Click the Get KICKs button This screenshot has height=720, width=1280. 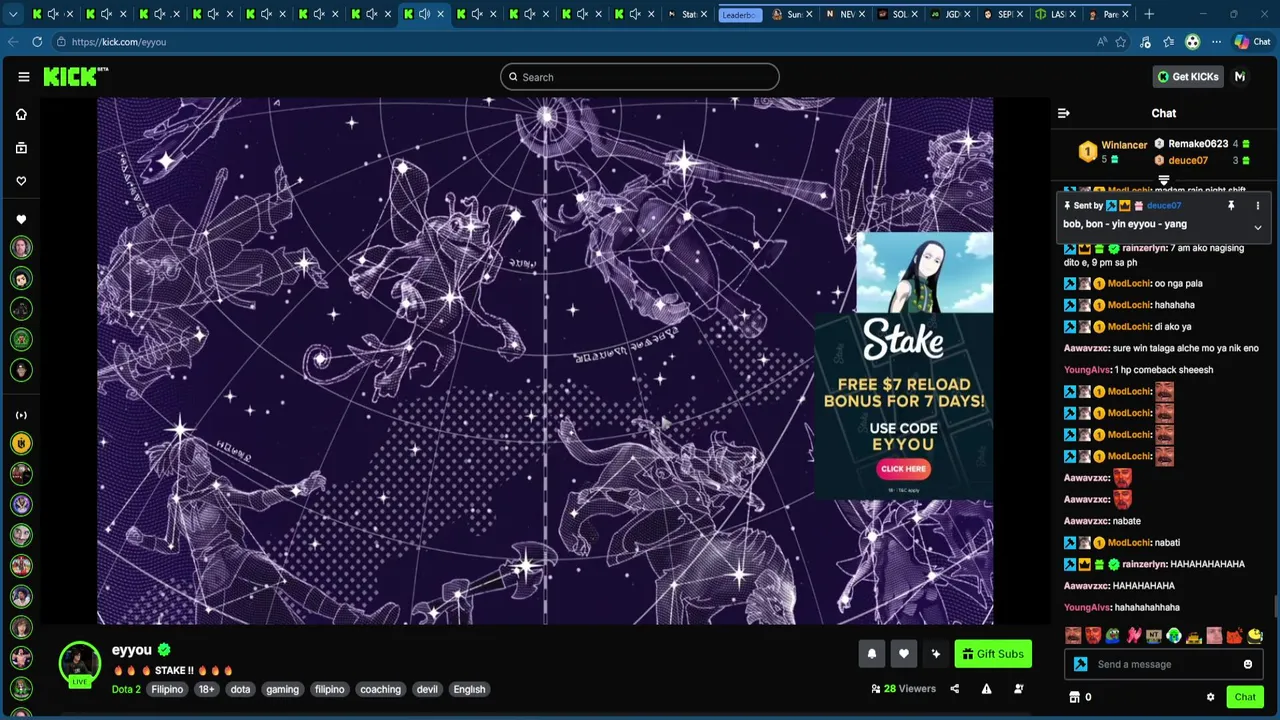click(1187, 77)
